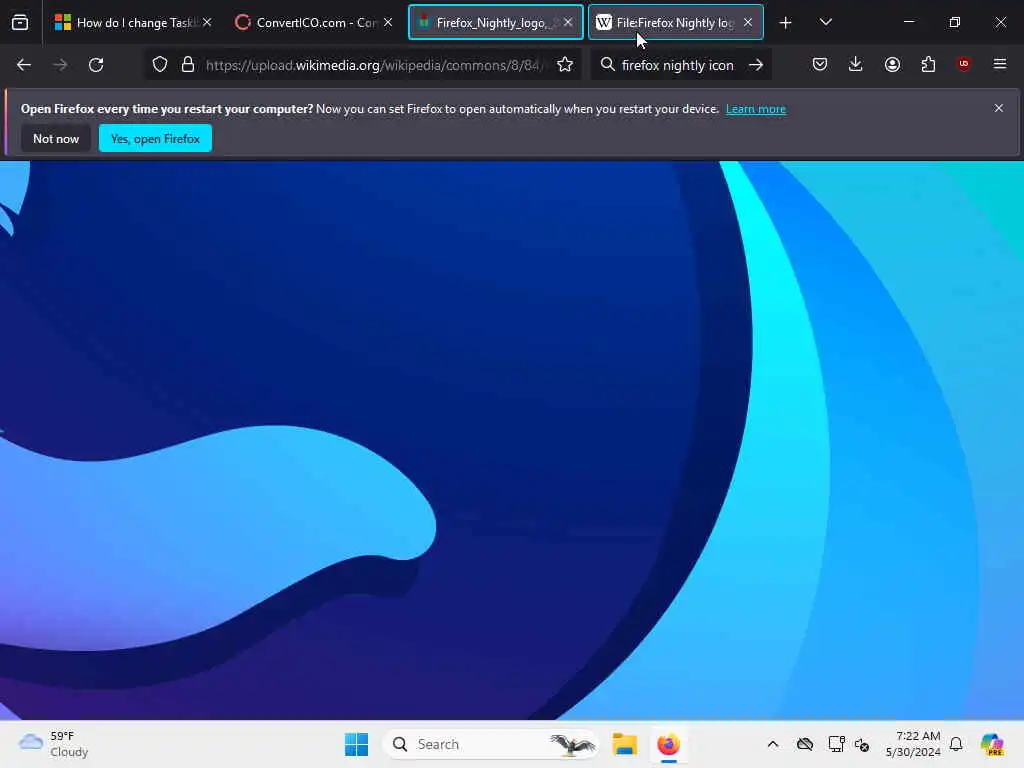Open the notifications bell
The width and height of the screenshot is (1024, 768).
pyautogui.click(x=956, y=744)
